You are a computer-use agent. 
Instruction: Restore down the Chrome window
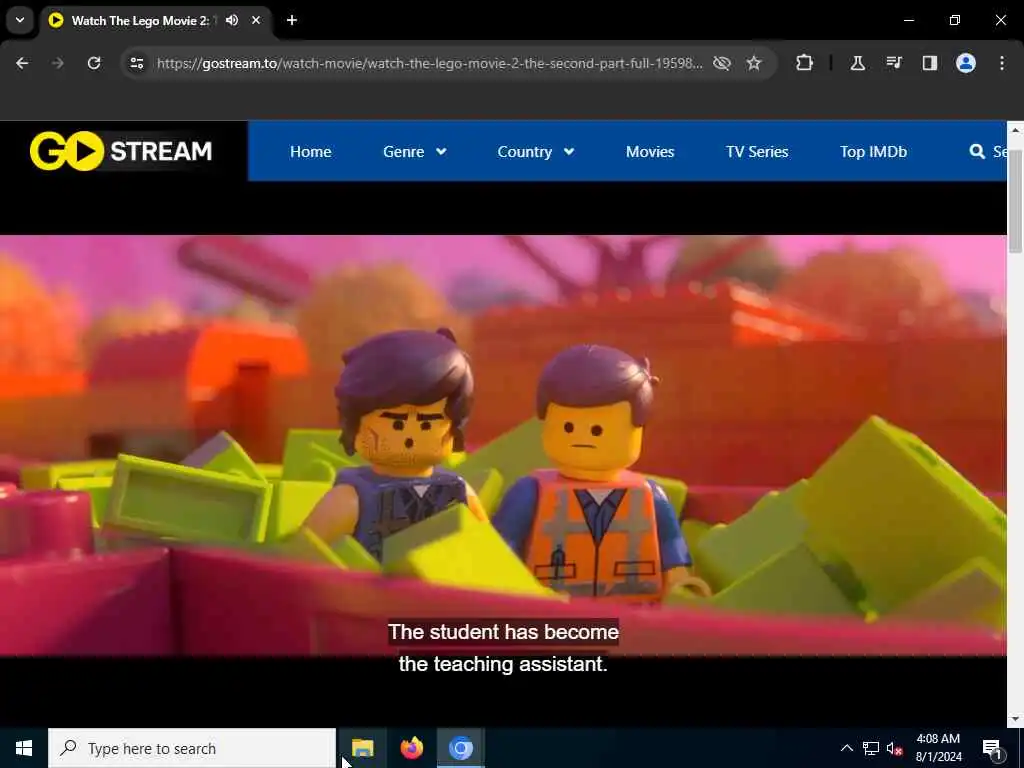click(955, 20)
